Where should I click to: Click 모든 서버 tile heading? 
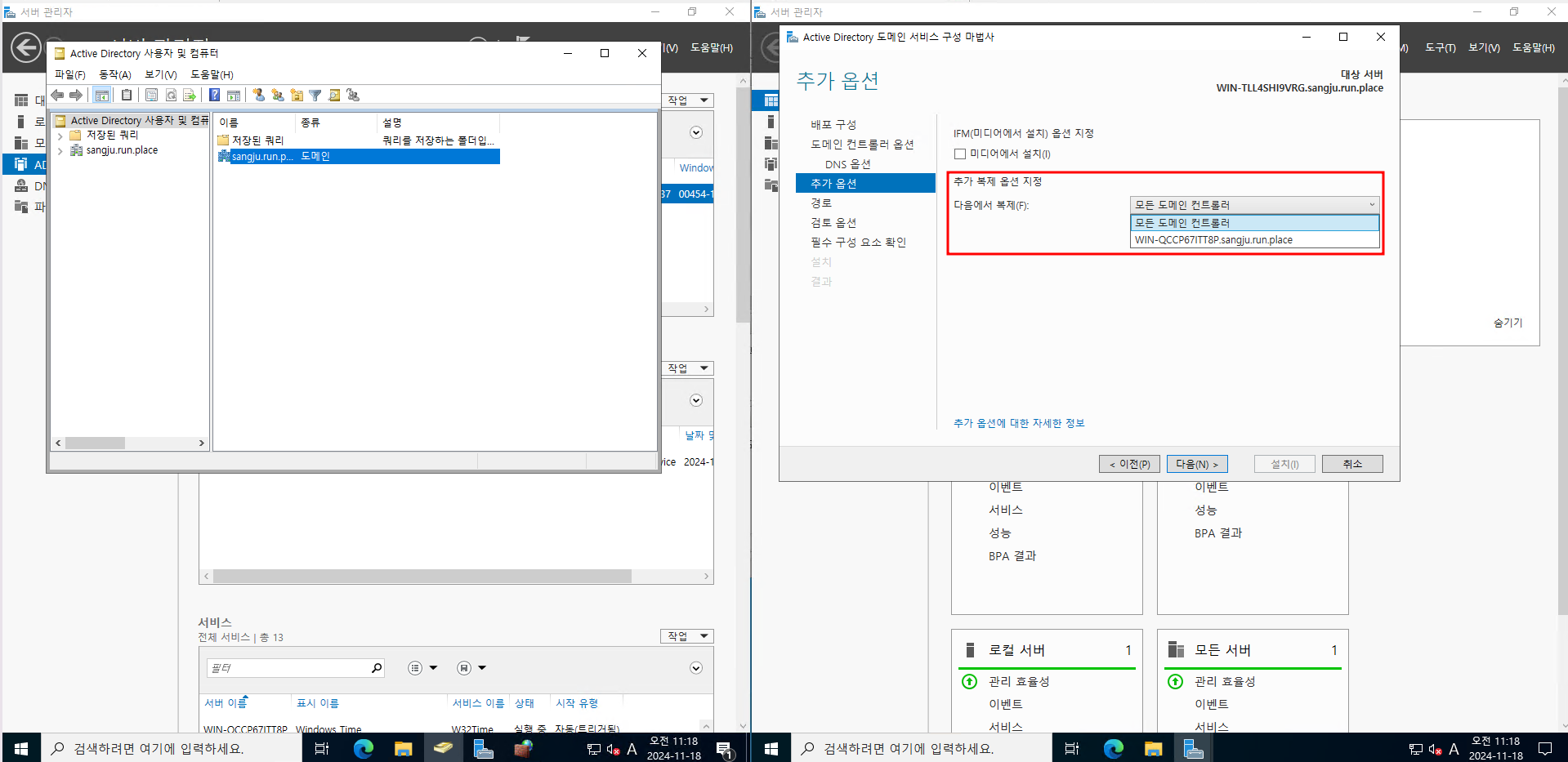click(1223, 650)
